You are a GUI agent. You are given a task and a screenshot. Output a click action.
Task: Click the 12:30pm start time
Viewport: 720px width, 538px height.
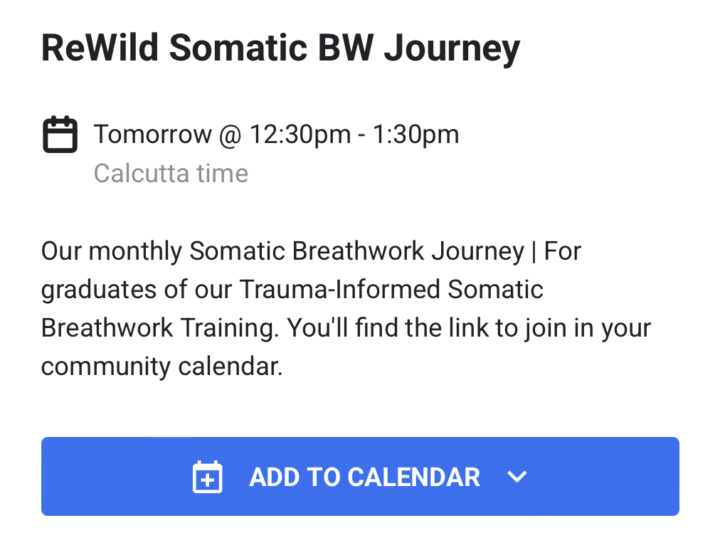point(300,134)
